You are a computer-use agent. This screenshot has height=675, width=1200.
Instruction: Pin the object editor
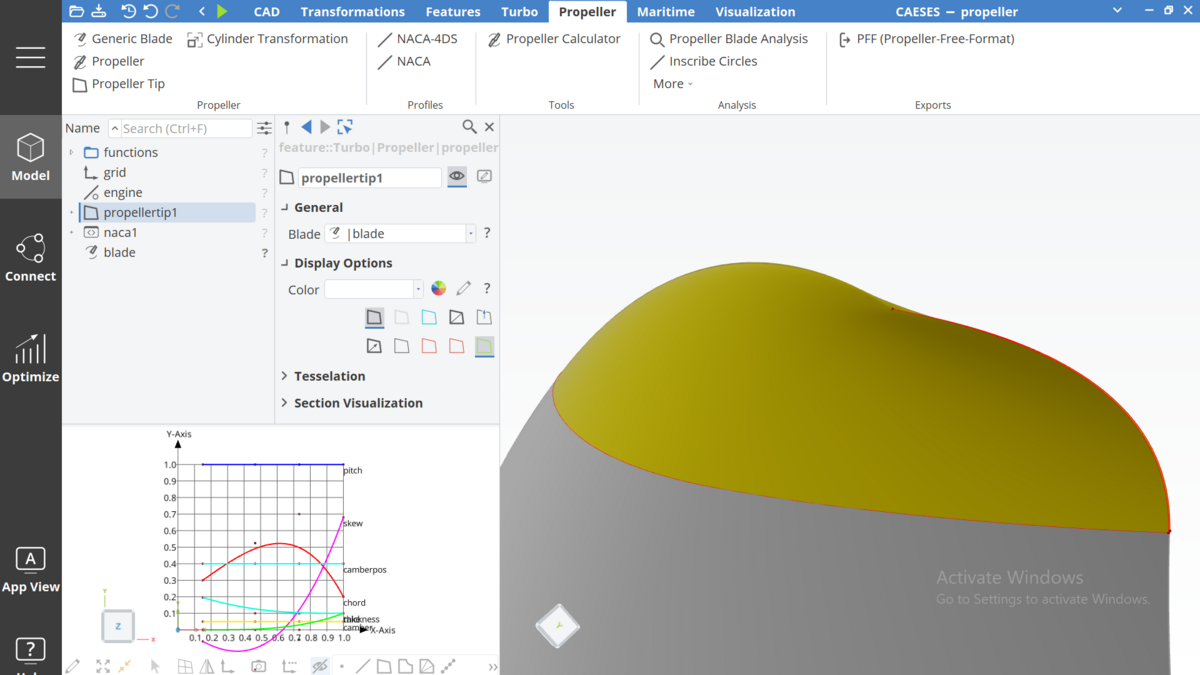tap(287, 127)
